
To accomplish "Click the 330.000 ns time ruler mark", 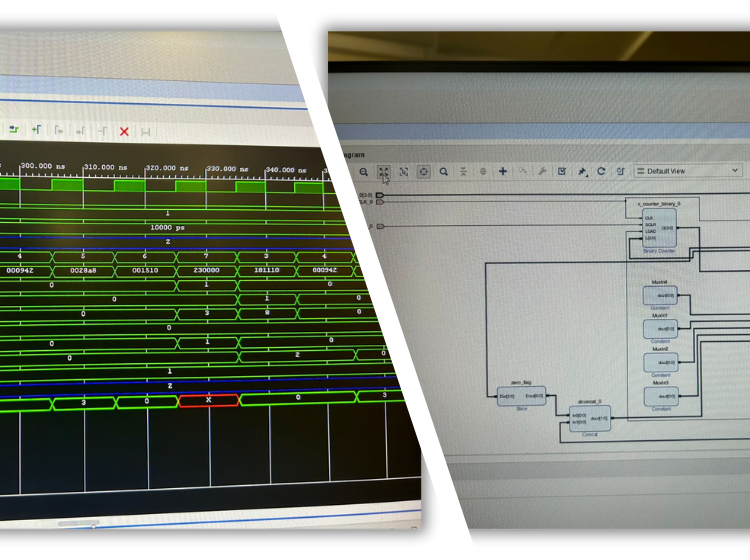I will [x=227, y=169].
